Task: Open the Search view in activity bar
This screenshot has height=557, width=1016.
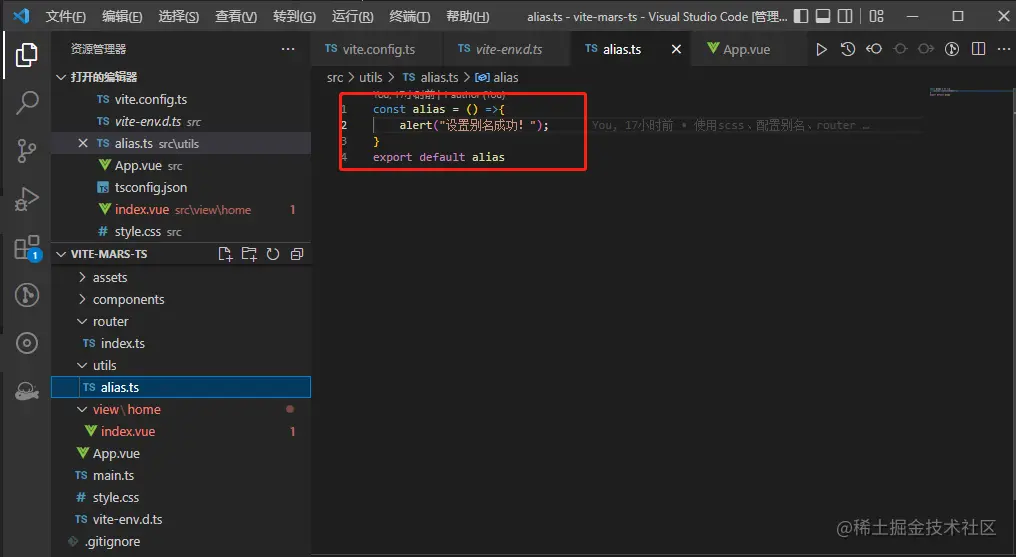Action: point(27,102)
